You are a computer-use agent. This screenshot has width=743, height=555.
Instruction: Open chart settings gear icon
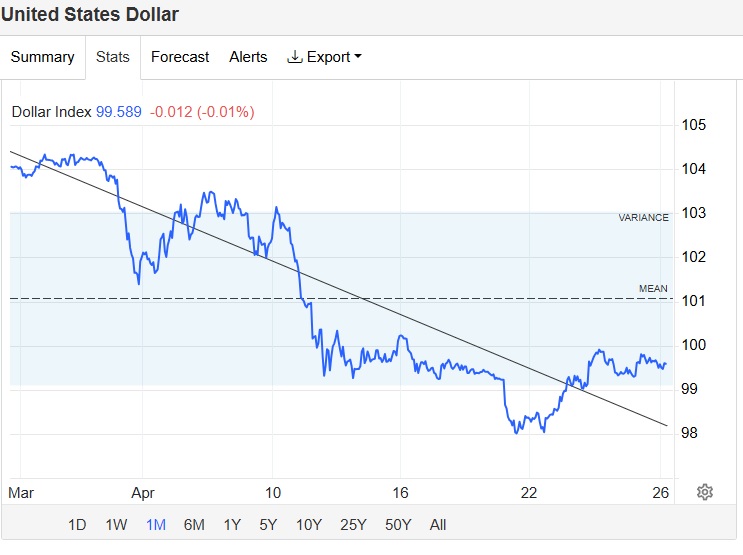705,492
